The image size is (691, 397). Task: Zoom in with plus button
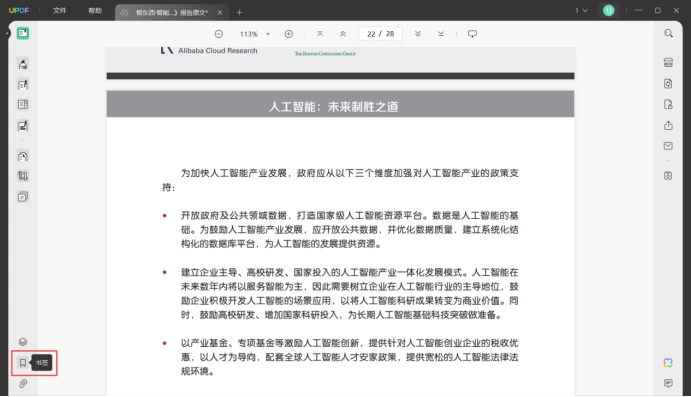(x=289, y=34)
